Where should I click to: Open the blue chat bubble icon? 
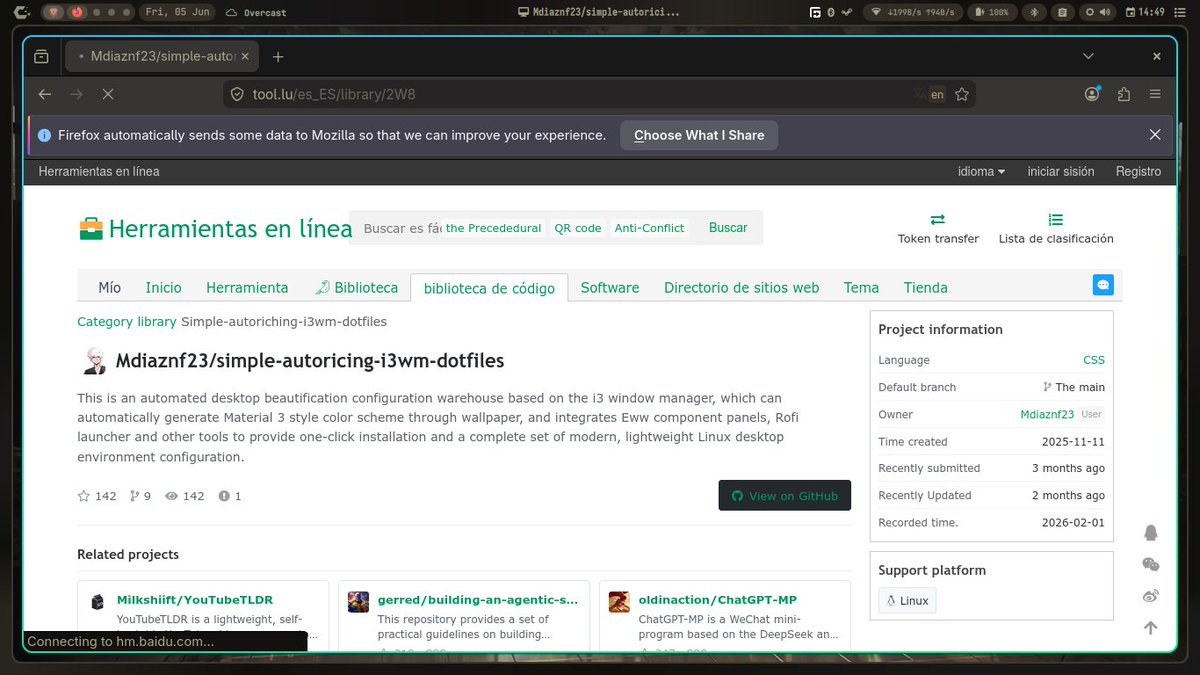click(x=1103, y=285)
